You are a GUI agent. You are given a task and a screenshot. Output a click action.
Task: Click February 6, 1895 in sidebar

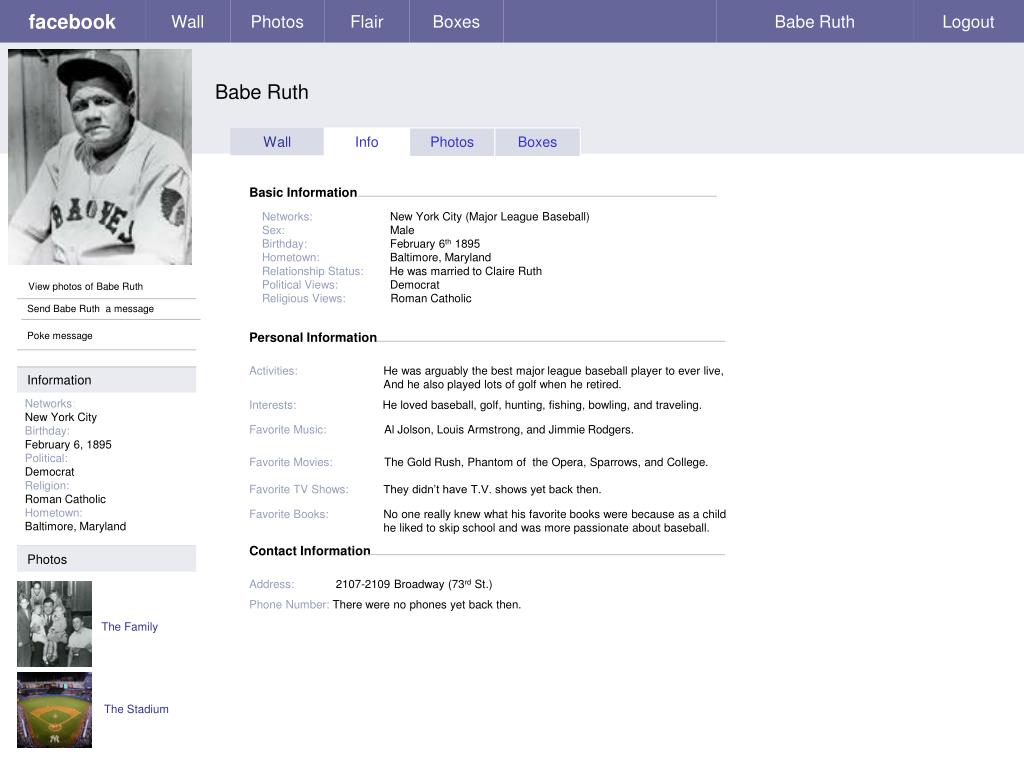pyautogui.click(x=68, y=444)
